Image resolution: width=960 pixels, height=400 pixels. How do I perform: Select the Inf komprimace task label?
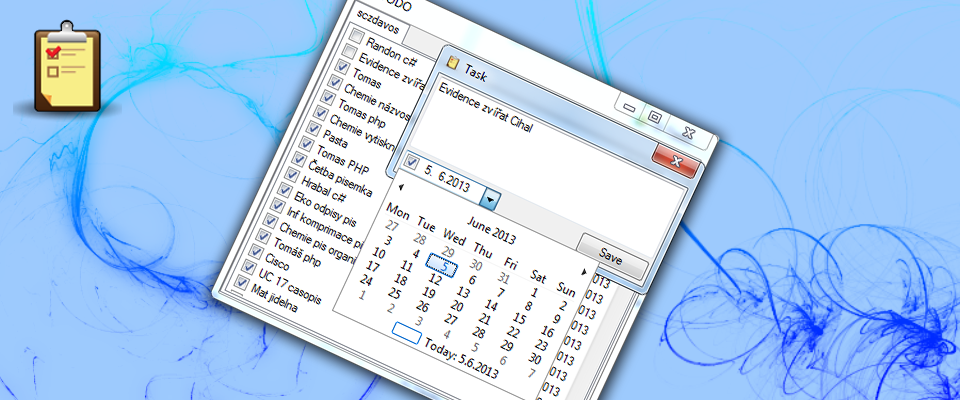pos(324,228)
